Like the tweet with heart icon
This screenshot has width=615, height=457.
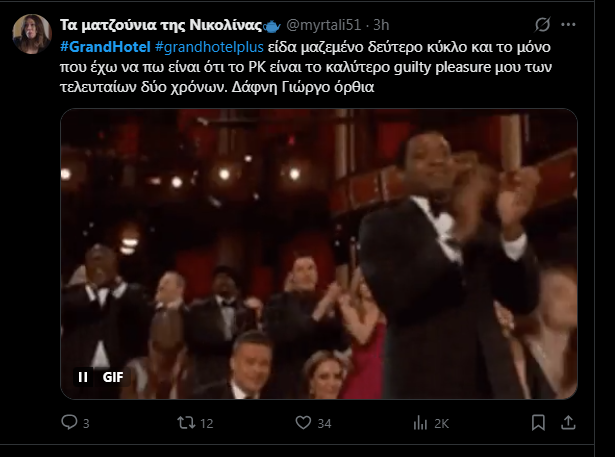click(x=303, y=422)
